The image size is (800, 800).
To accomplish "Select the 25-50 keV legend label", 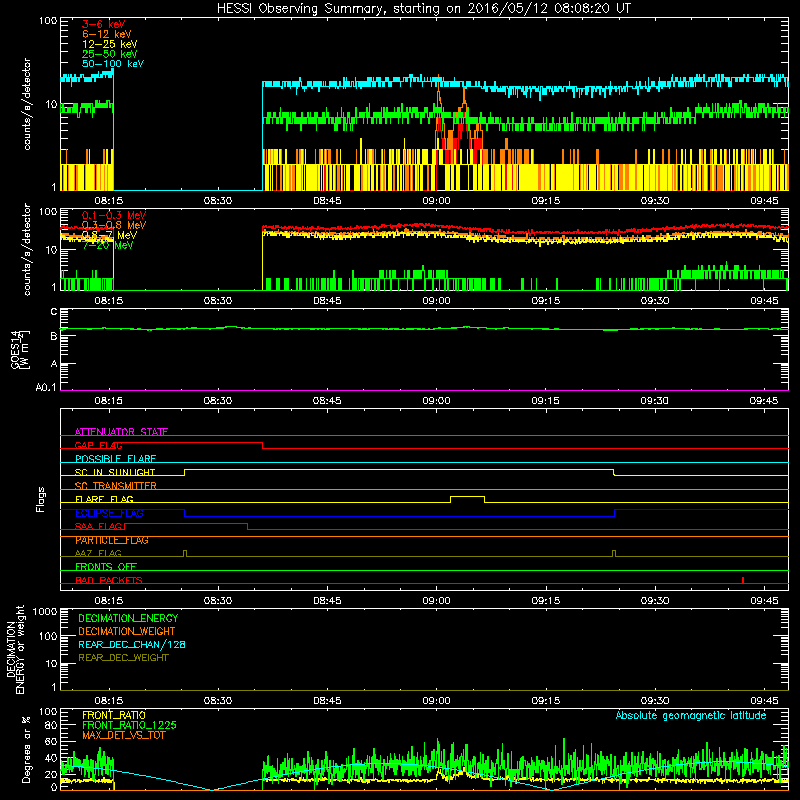I will click(x=109, y=54).
